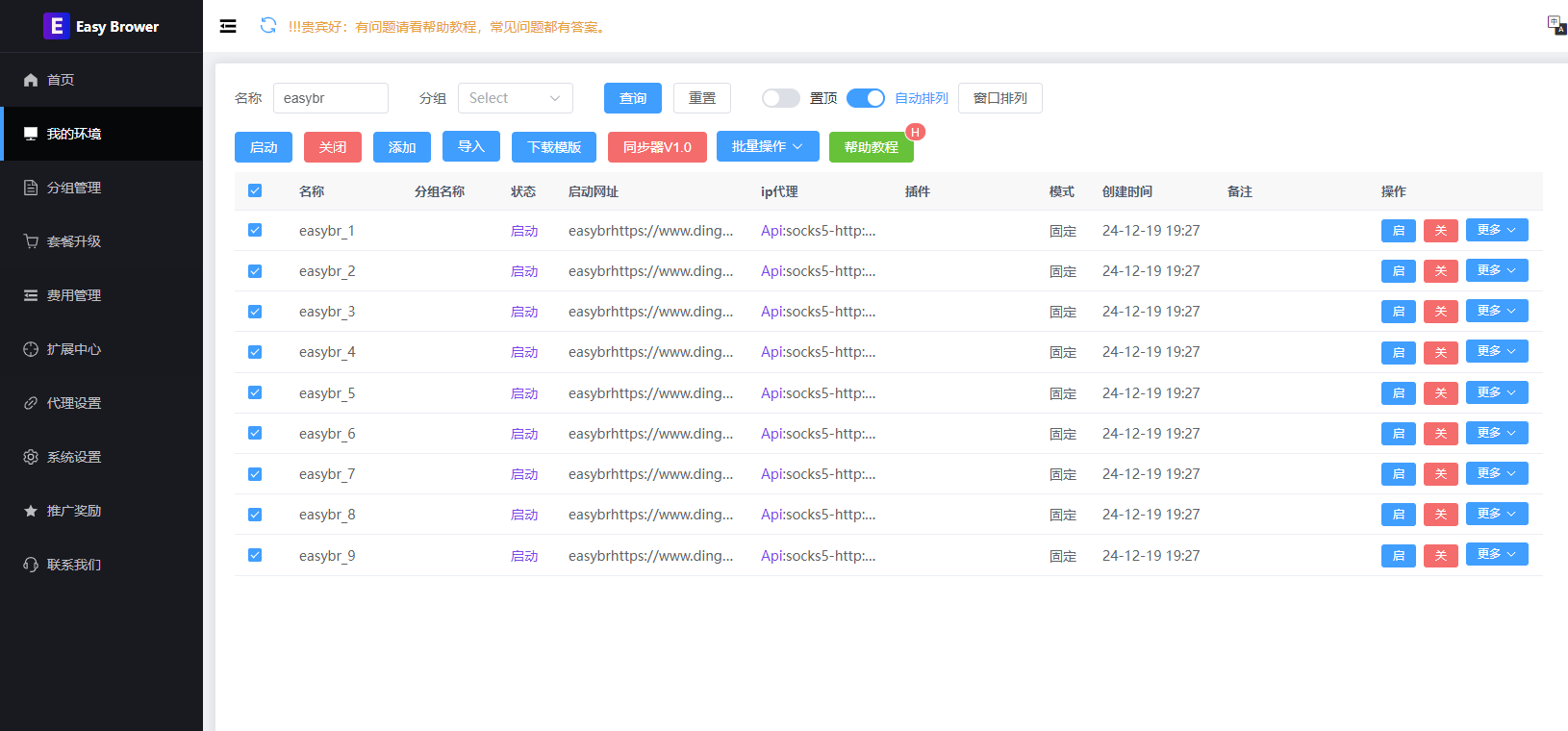This screenshot has width=1568, height=731.
Task: Open 系统设置 in the sidebar
Action: 101,457
